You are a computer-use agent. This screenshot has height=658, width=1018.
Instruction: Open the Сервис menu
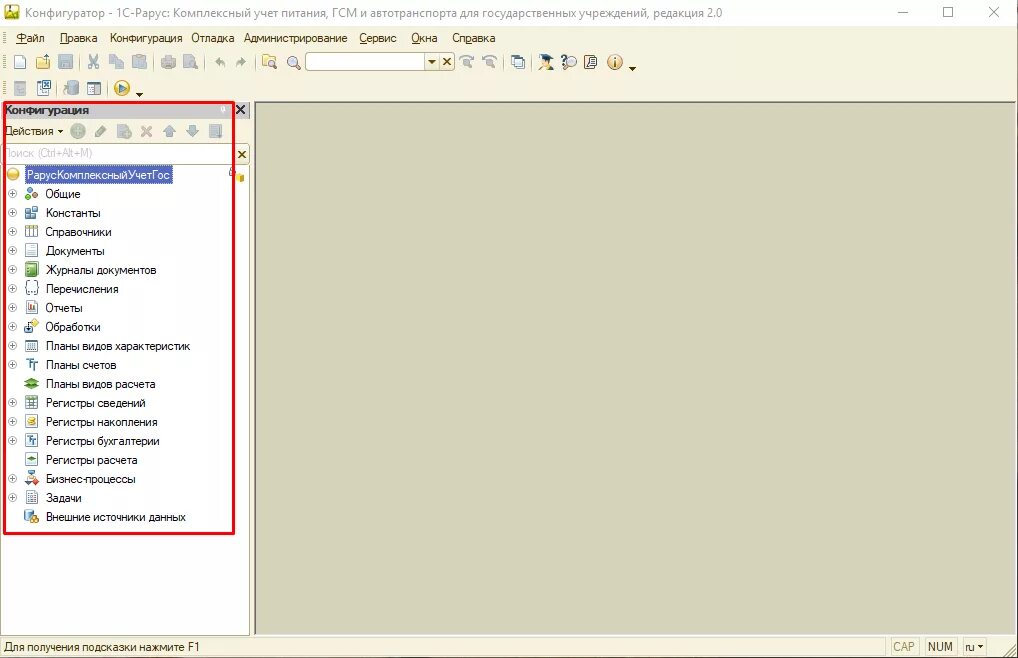click(x=378, y=38)
